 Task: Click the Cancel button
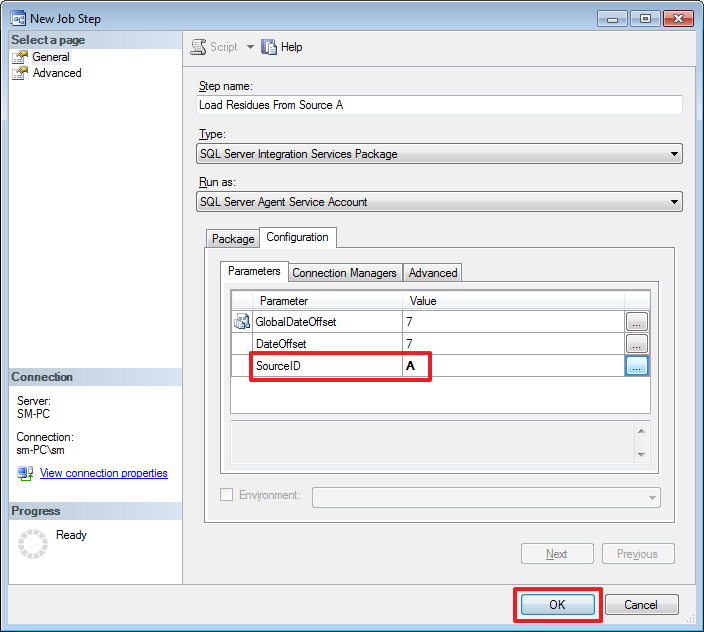pos(642,605)
